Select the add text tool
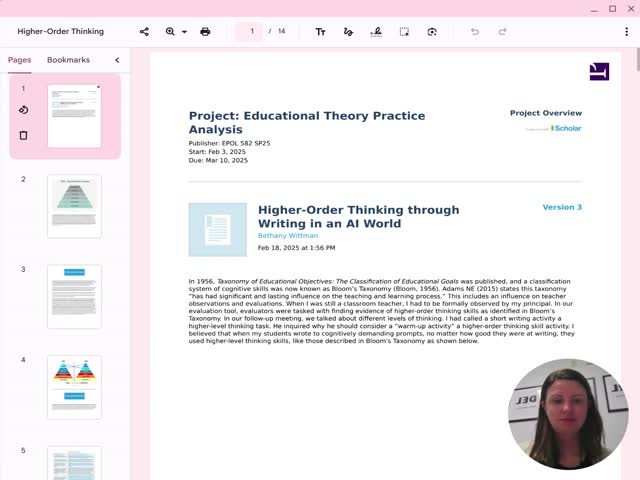This screenshot has height=480, width=640. coord(320,32)
